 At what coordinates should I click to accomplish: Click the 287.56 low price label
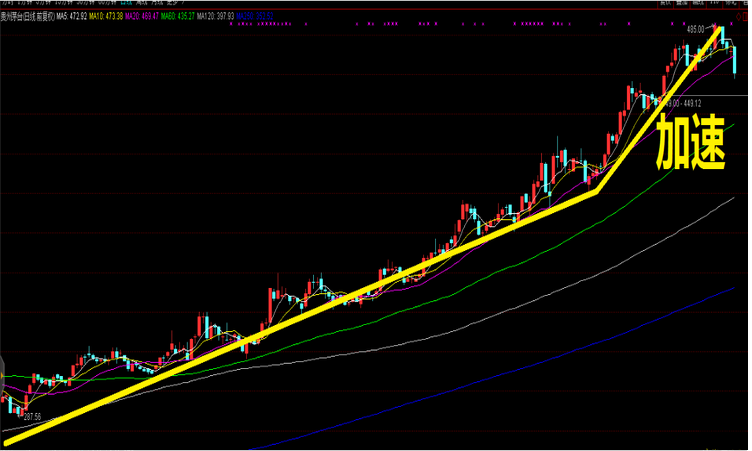click(32, 417)
